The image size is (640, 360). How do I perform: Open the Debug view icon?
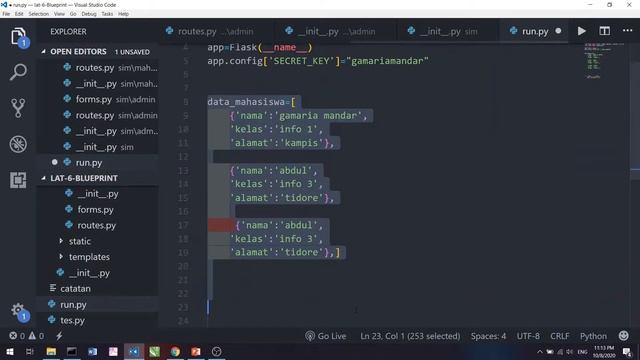click(x=18, y=144)
